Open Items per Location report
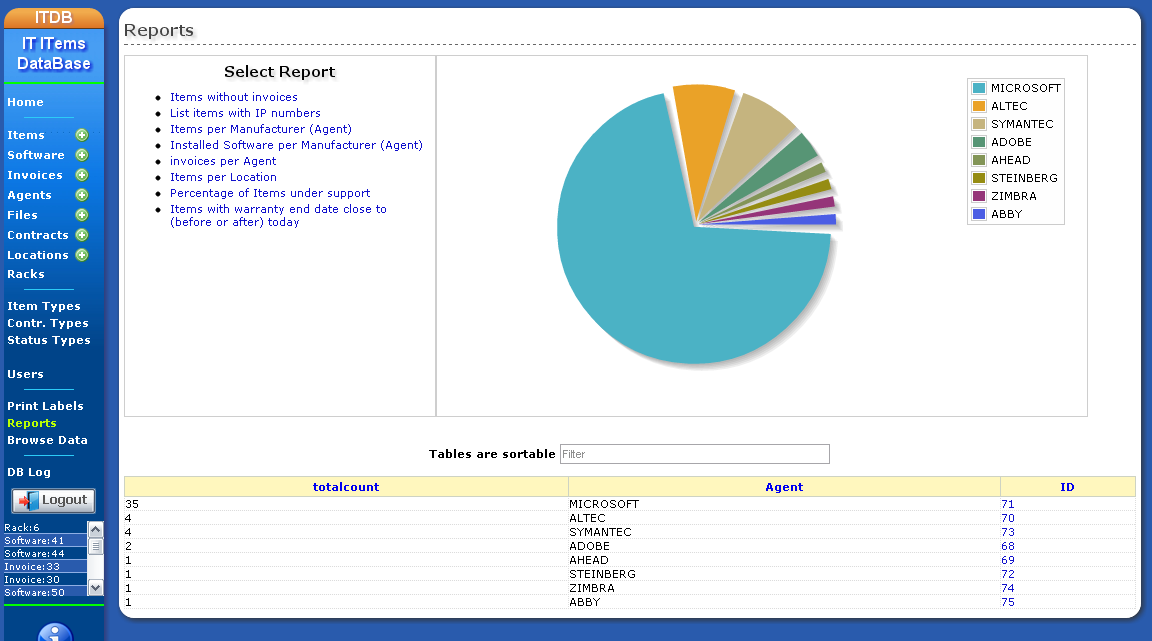 click(x=223, y=177)
